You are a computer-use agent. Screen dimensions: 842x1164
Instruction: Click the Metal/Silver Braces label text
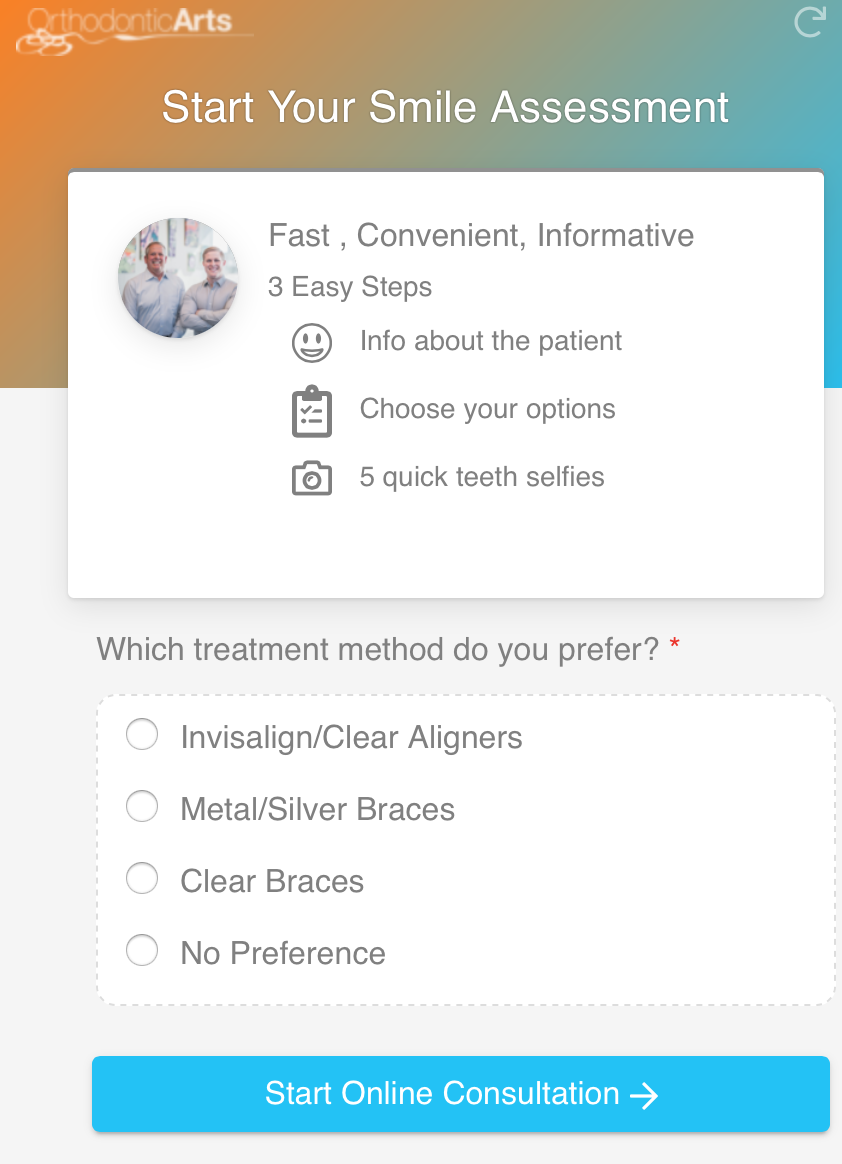pyautogui.click(x=318, y=809)
